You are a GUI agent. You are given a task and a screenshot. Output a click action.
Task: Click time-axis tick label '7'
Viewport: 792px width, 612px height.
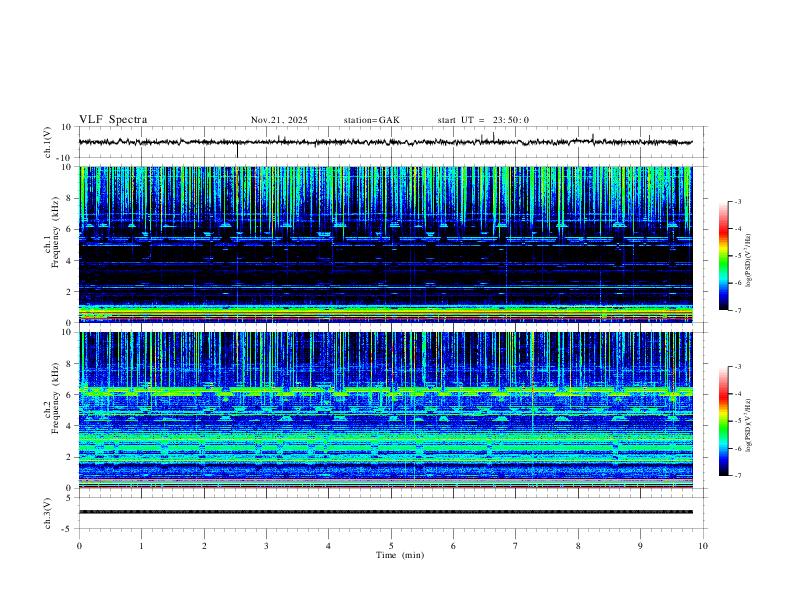516,546
